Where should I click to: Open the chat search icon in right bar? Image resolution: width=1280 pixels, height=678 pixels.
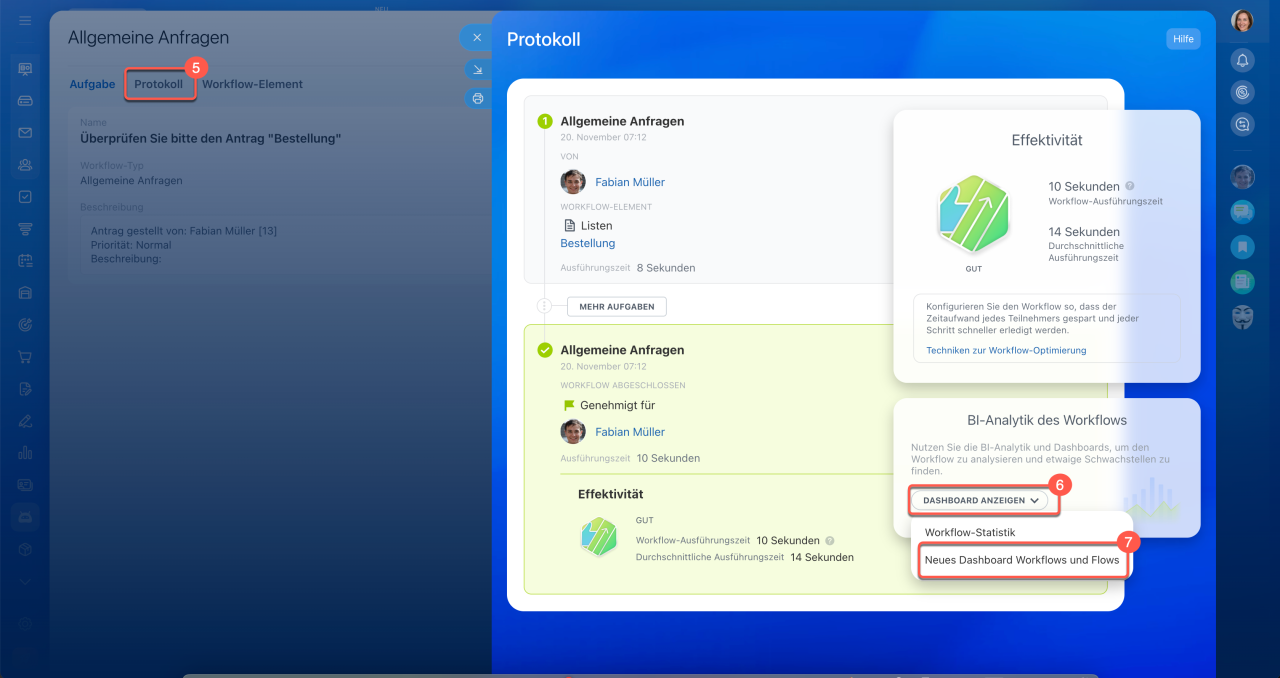pyautogui.click(x=1242, y=124)
